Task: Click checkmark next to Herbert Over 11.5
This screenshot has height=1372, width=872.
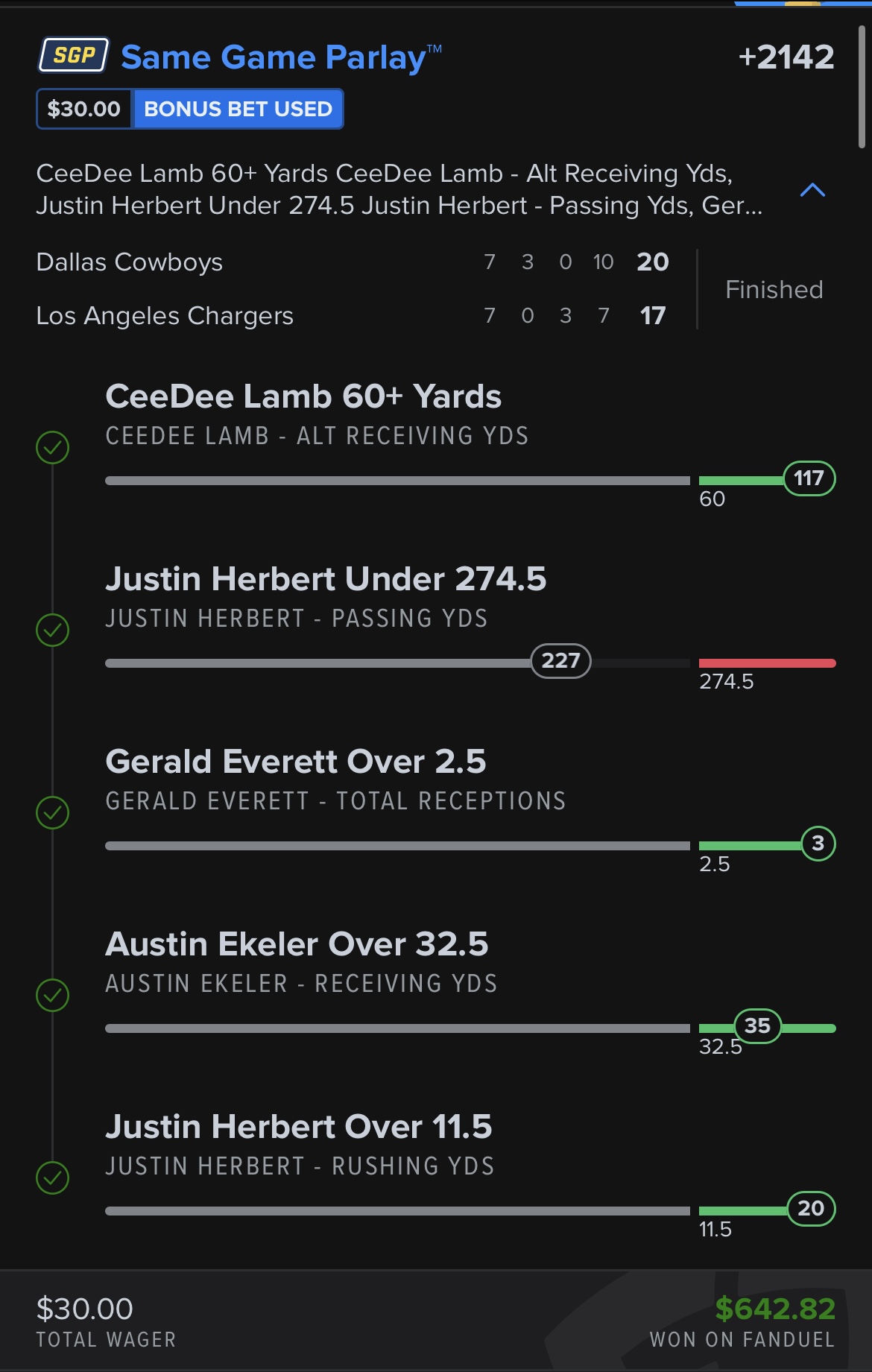Action: coord(53,1178)
